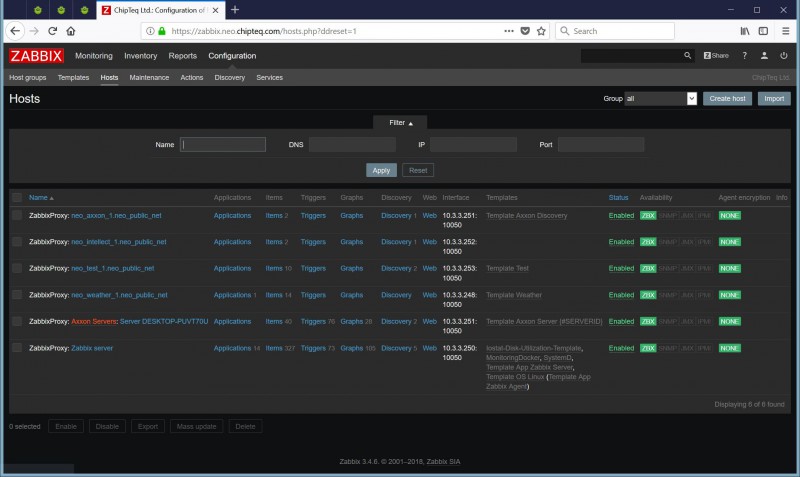The image size is (800, 477).
Task: Open the Group dropdown showing all
Action: (661, 98)
